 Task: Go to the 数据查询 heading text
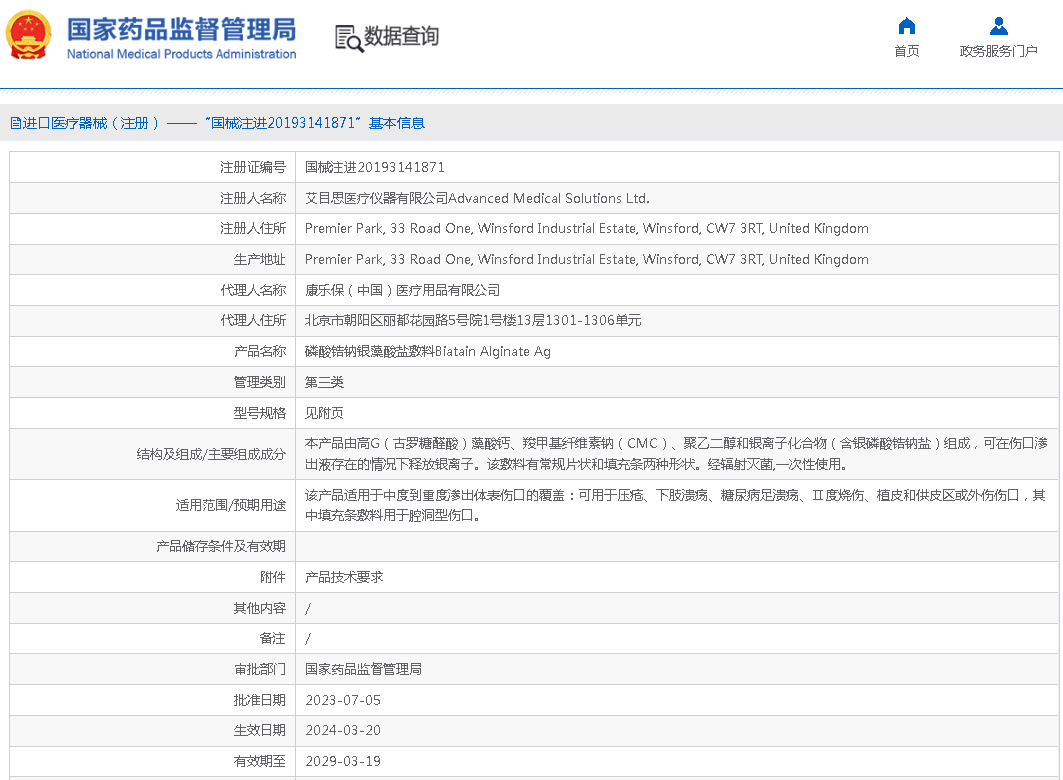click(x=401, y=36)
